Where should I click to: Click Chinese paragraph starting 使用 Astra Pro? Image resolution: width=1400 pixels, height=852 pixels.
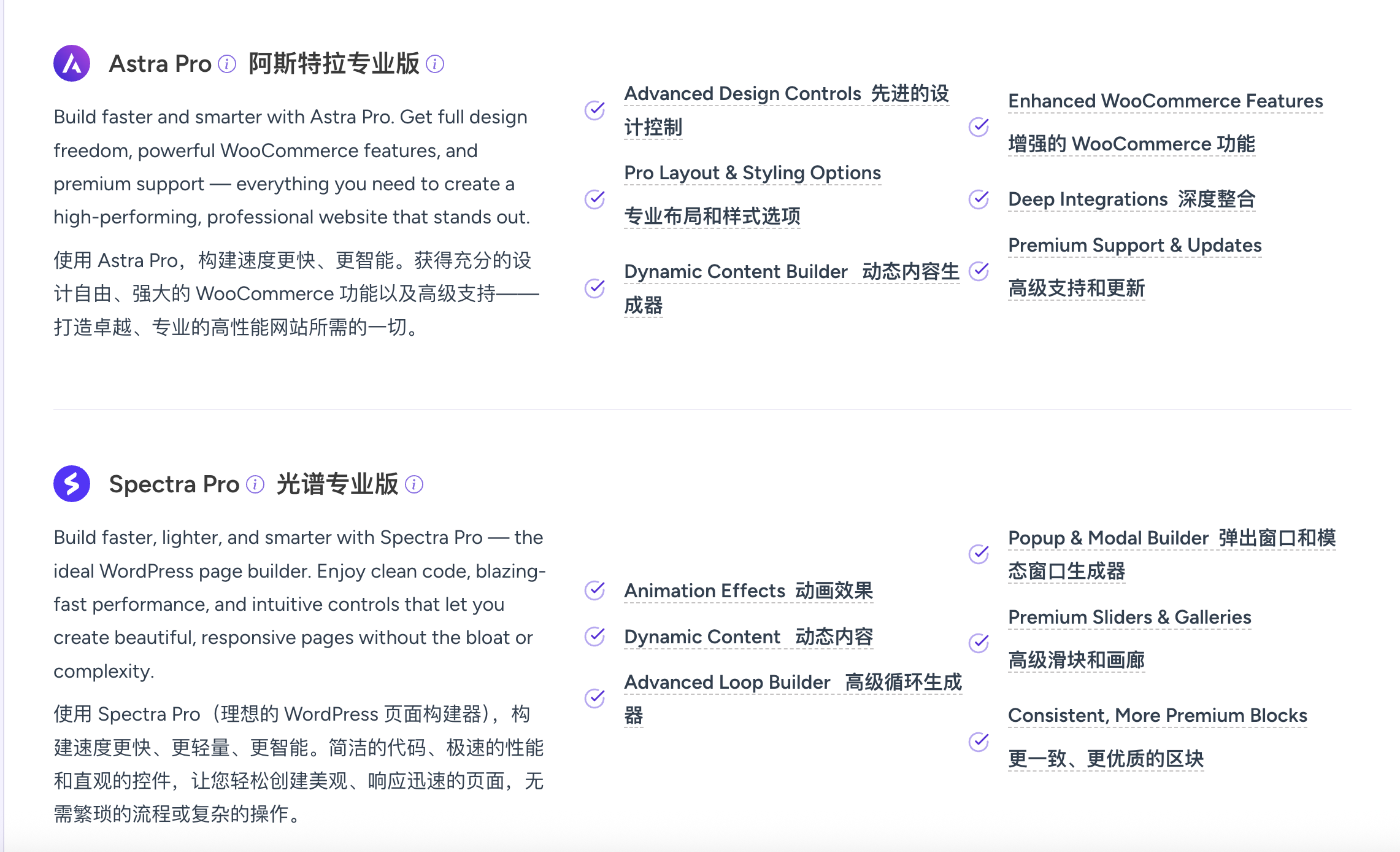tap(296, 294)
